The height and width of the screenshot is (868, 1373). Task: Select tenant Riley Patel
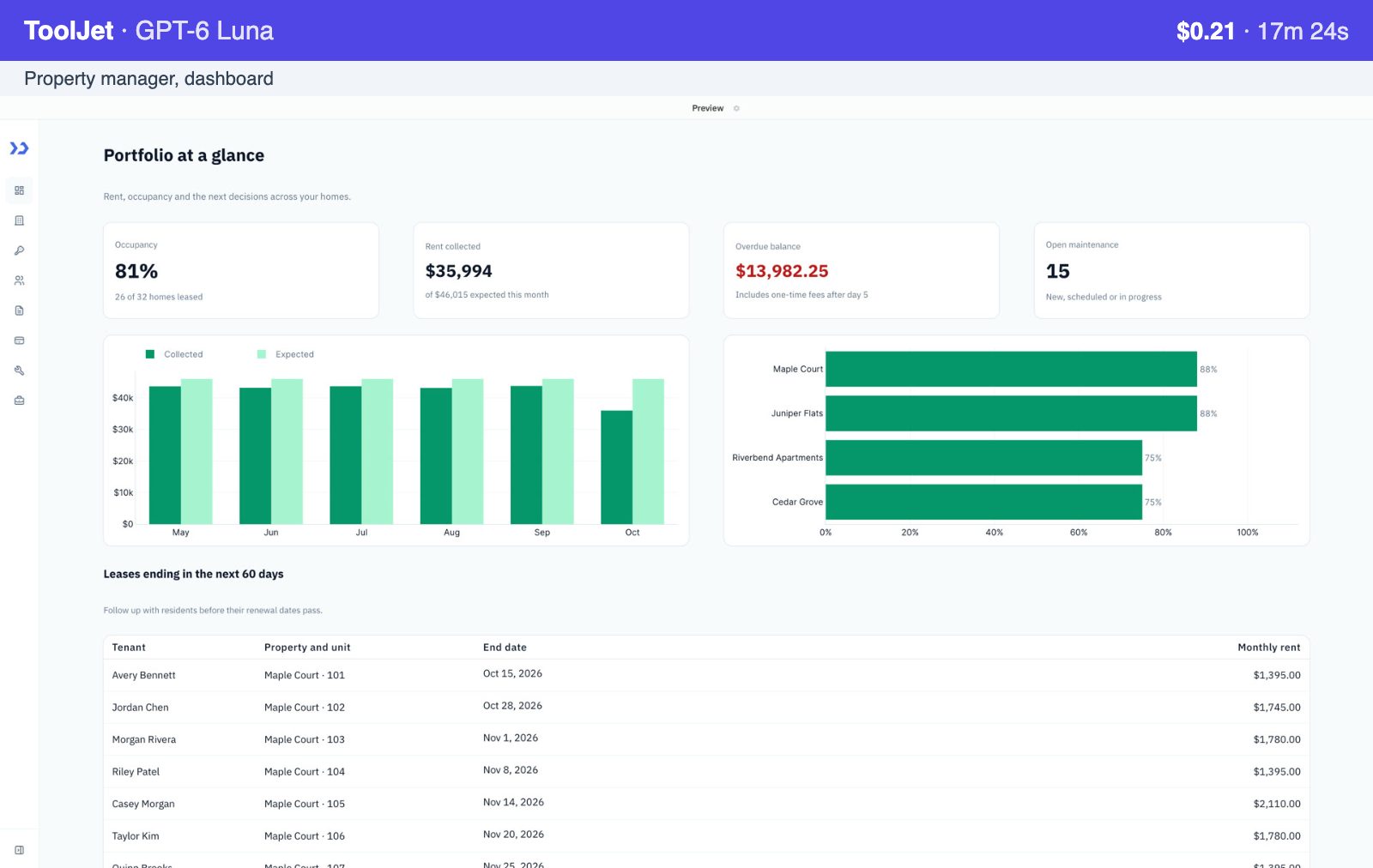point(136,772)
